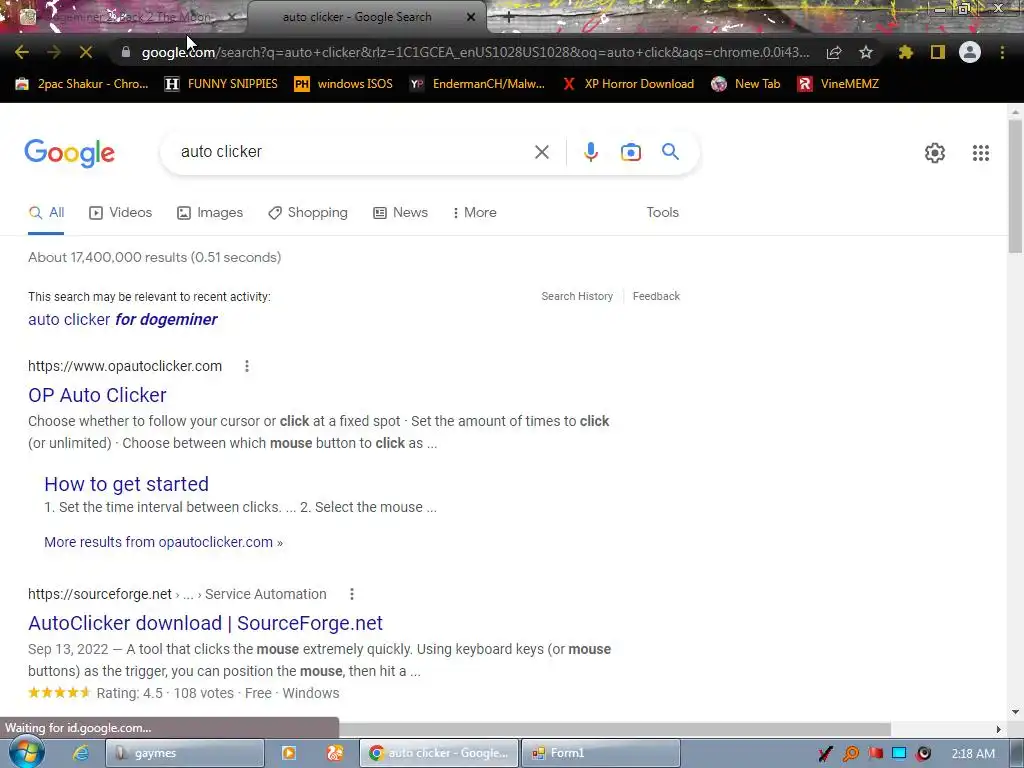This screenshot has width=1024, height=768.
Task: Launch Internet Explorer from the taskbar
Action: pyautogui.click(x=81, y=753)
